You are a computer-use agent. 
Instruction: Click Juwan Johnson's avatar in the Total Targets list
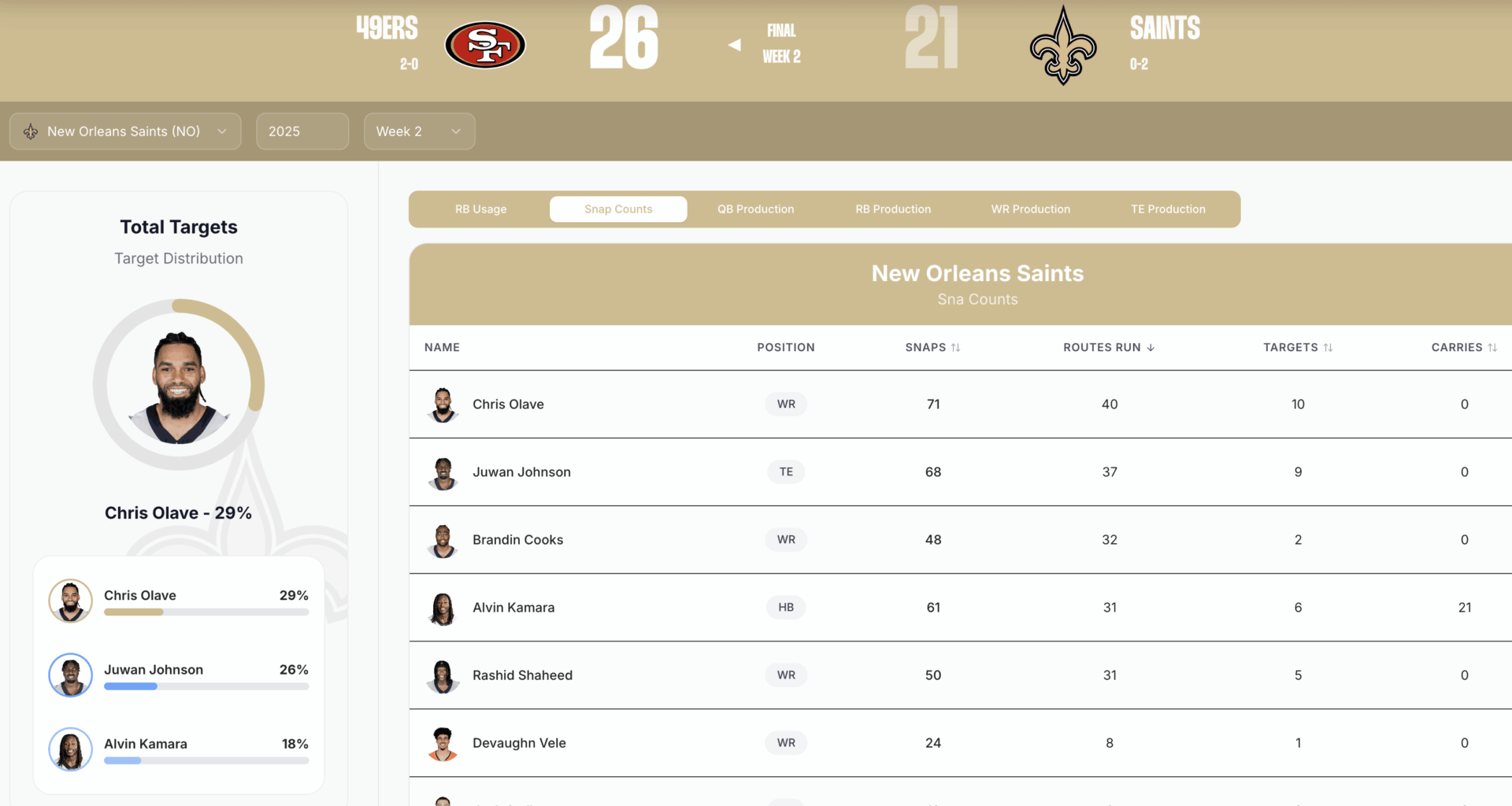click(x=70, y=675)
